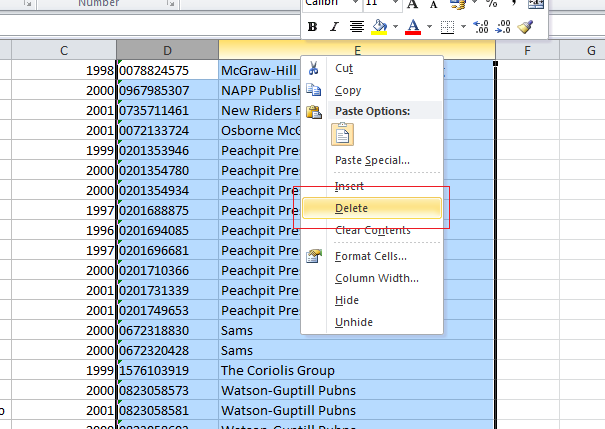Toggle center alignment in mini toolbar
605x429 pixels.
pos(357,27)
